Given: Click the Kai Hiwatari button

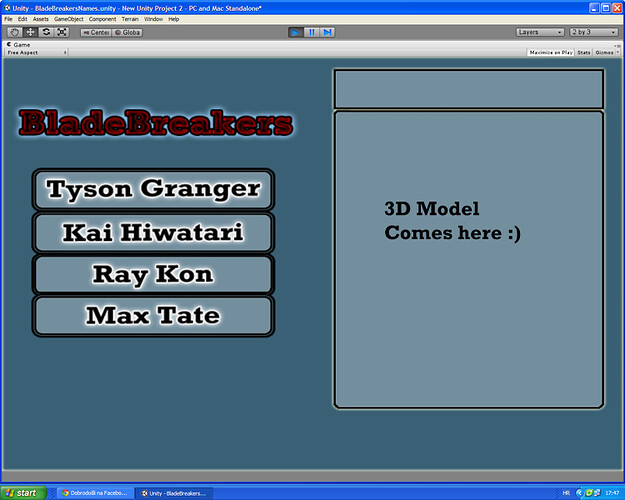Looking at the screenshot, I should [x=153, y=232].
